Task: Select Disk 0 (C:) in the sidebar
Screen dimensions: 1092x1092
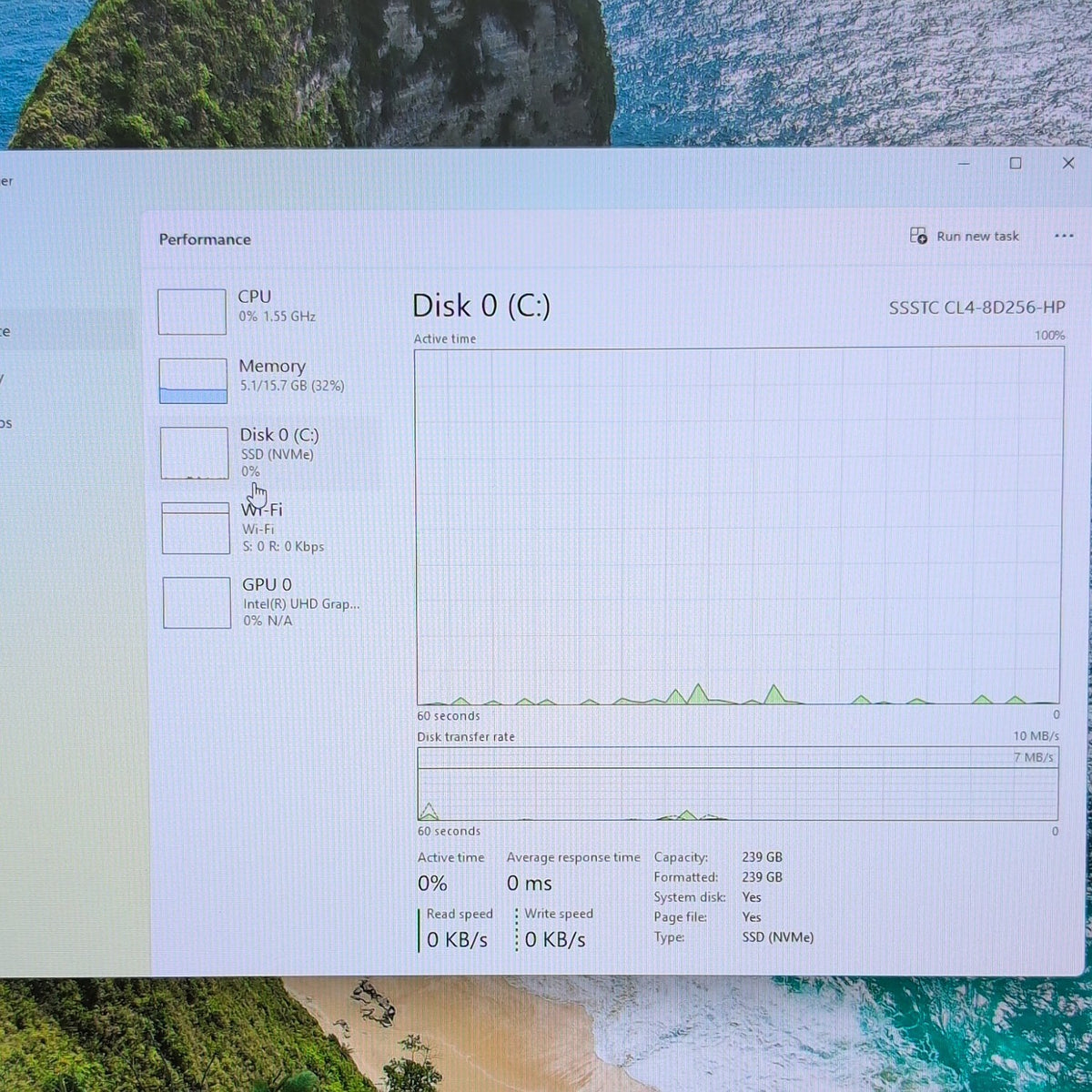Action: [264, 452]
